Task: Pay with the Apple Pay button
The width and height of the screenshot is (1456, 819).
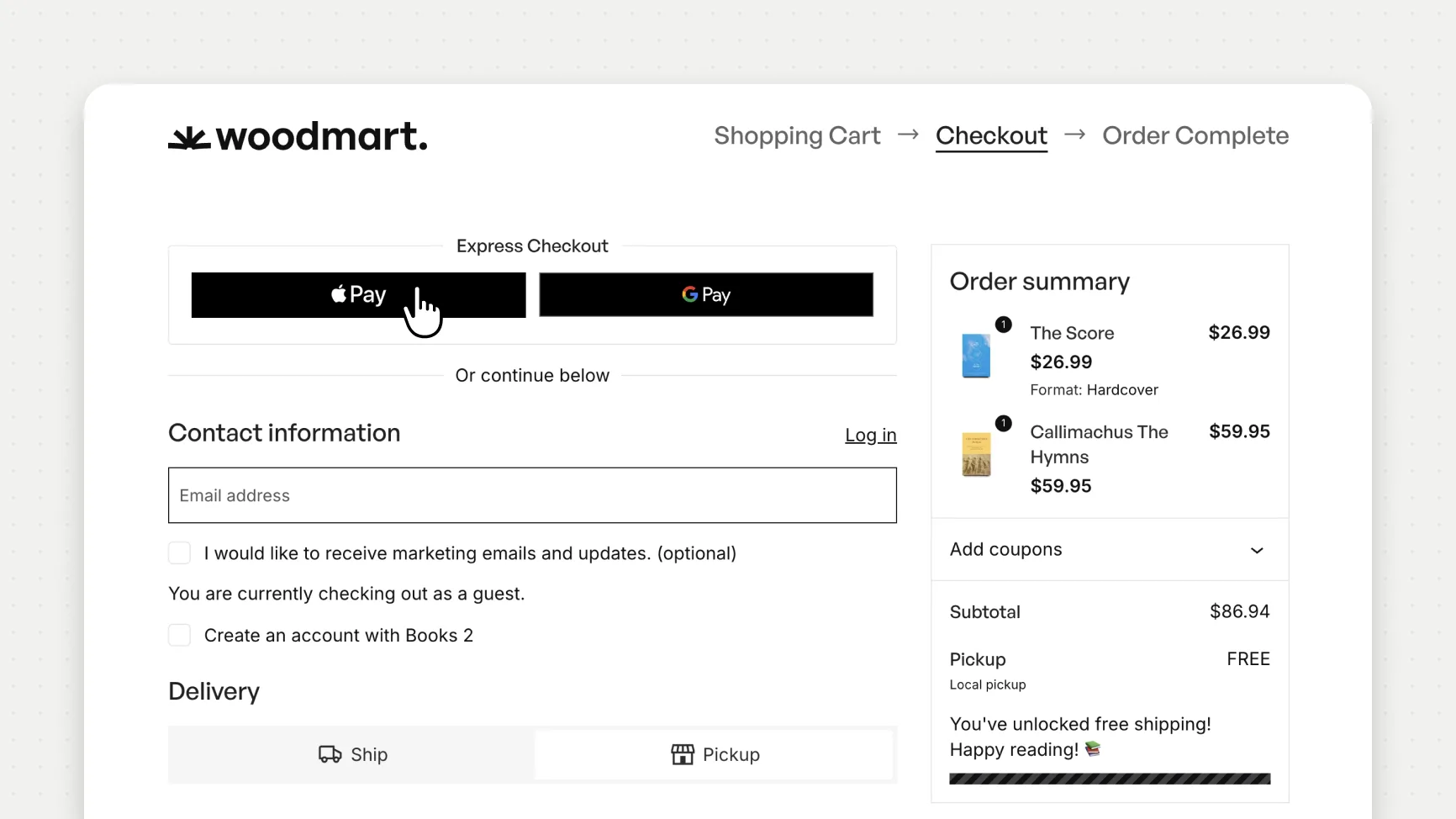Action: click(x=358, y=295)
